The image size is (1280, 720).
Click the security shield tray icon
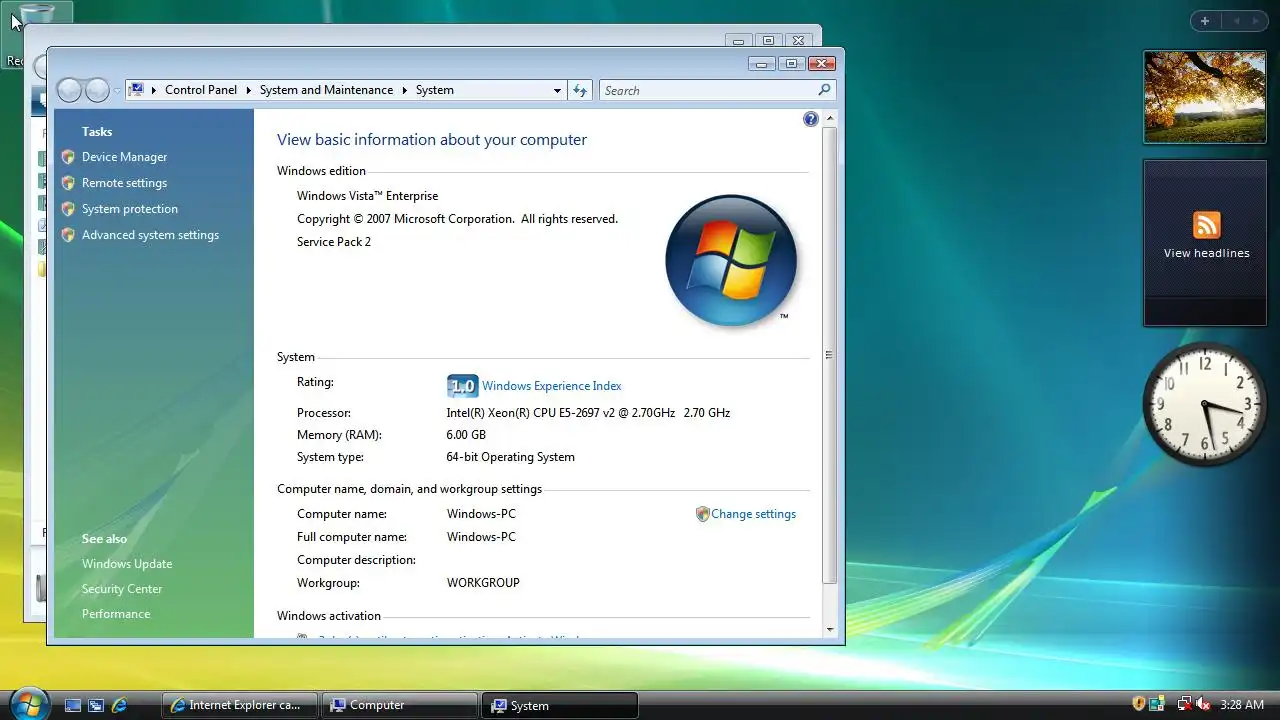tap(1138, 705)
